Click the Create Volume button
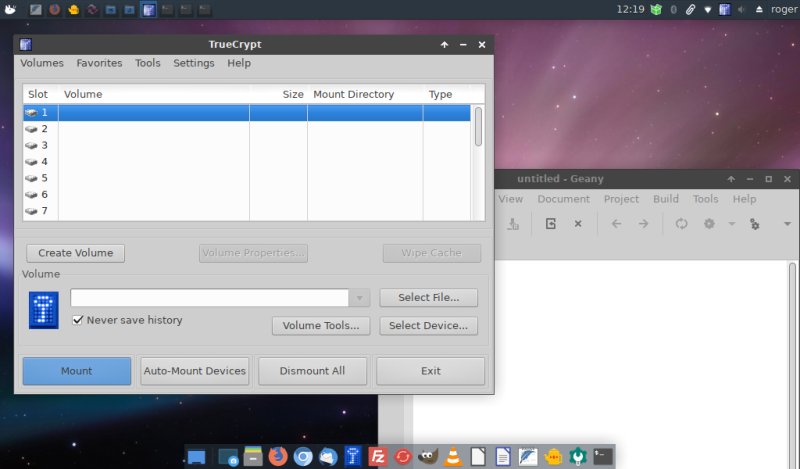 tap(76, 253)
